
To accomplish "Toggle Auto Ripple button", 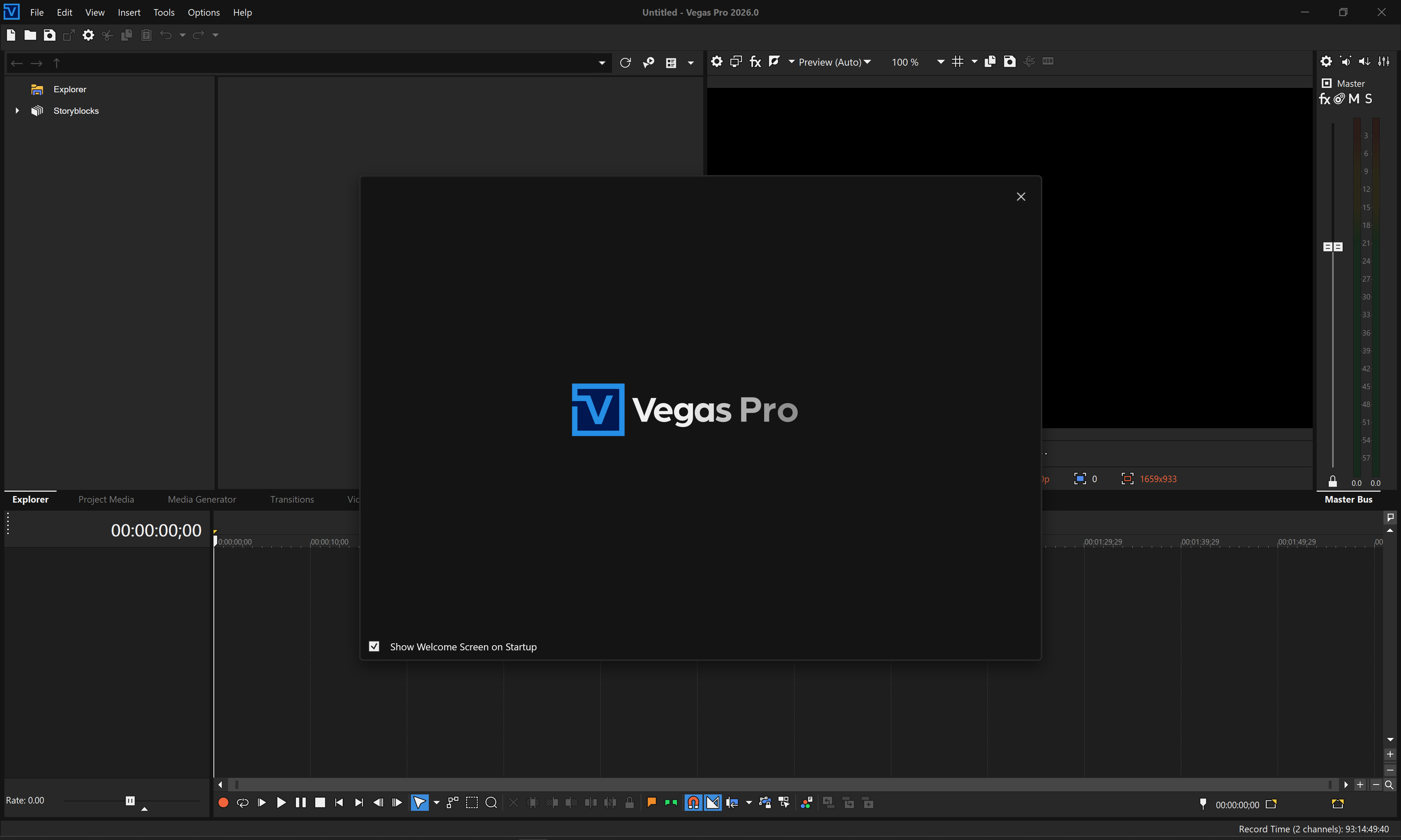I will [x=732, y=803].
